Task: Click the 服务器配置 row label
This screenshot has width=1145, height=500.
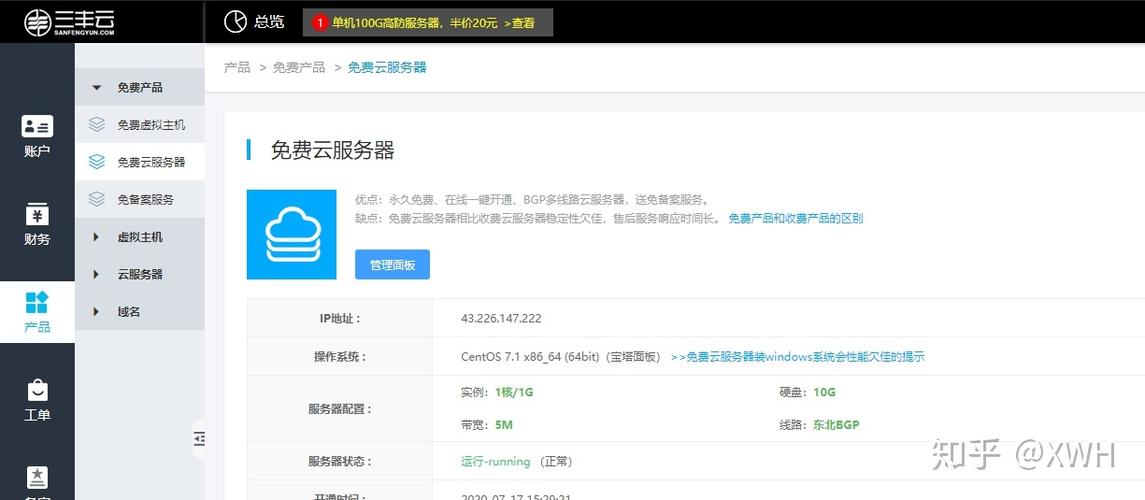Action: 340,409
